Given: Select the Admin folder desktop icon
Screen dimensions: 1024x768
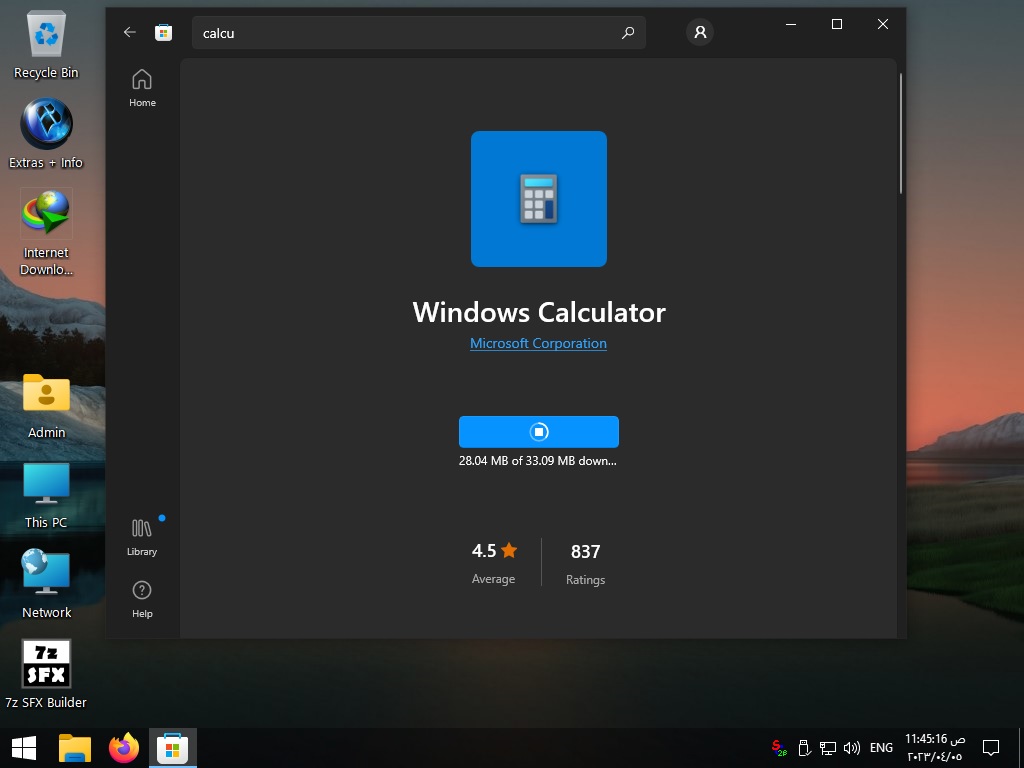Looking at the screenshot, I should tap(46, 406).
